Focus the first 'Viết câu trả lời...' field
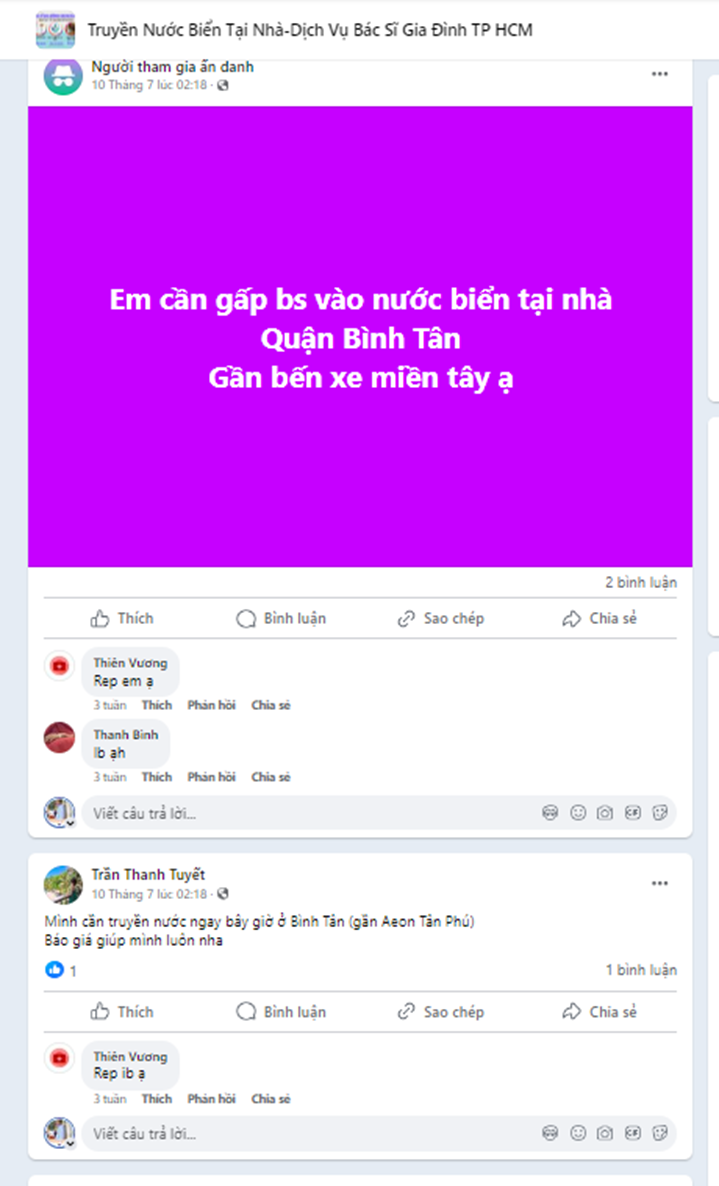 click(x=310, y=813)
